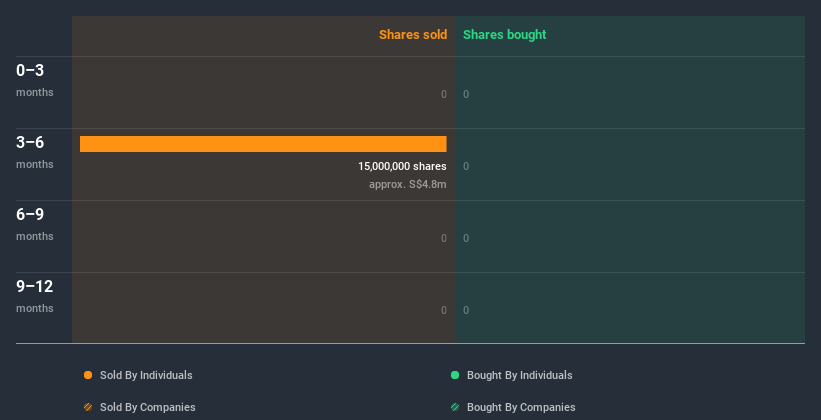Click the 0–3 months shares sold zero

point(443,94)
